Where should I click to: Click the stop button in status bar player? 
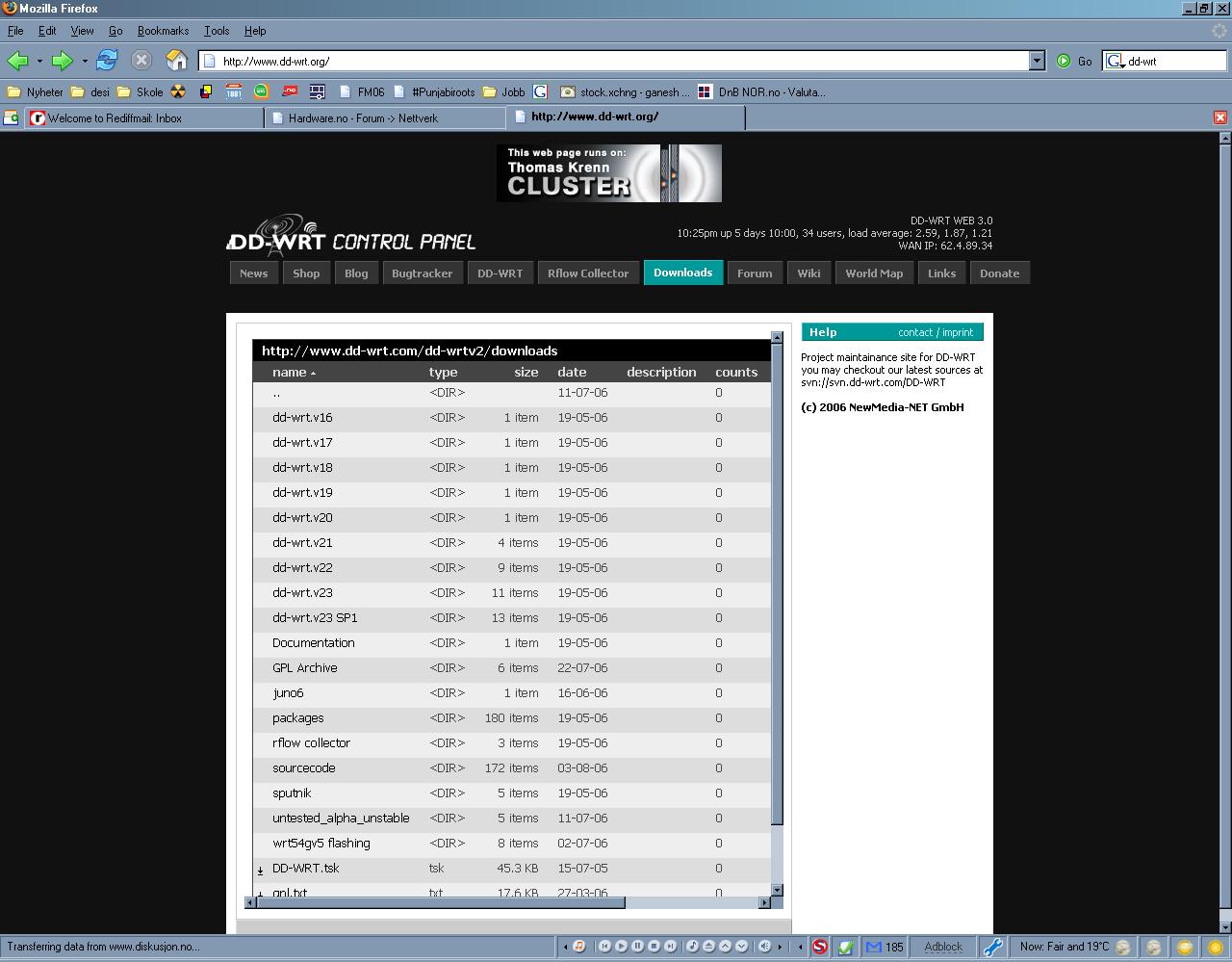654,947
